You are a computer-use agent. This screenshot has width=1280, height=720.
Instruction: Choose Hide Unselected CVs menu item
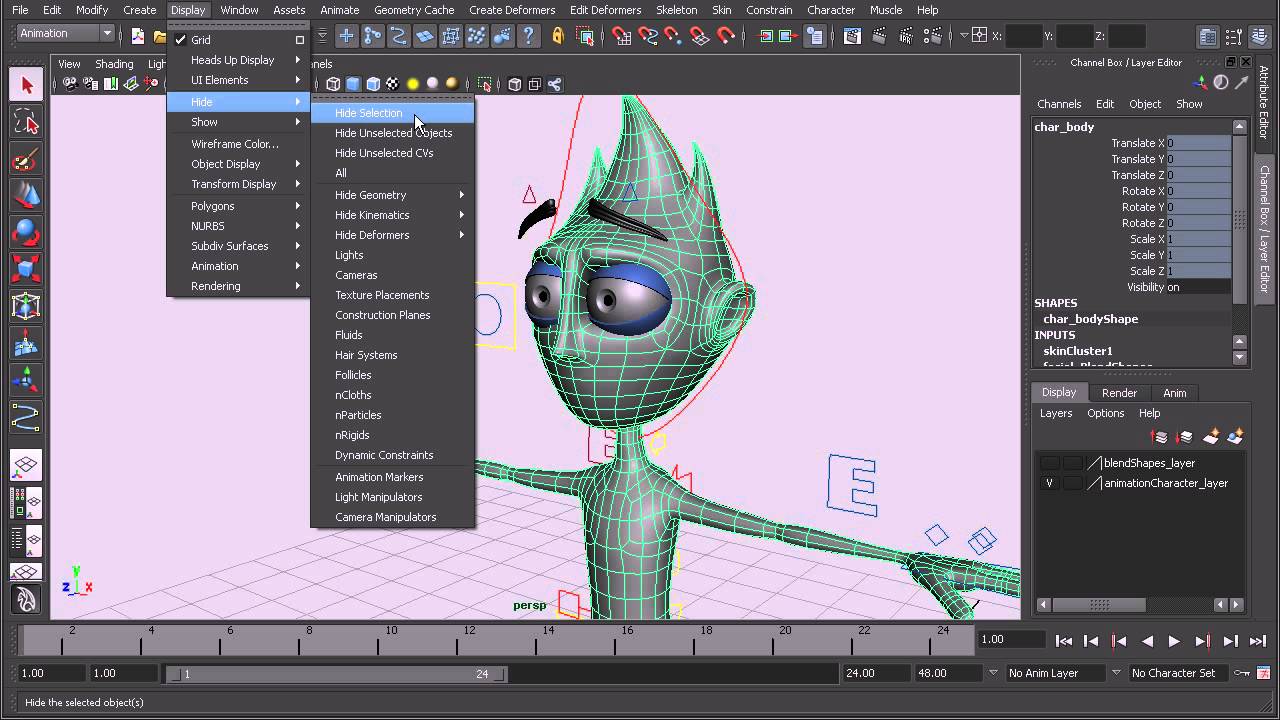coord(392,153)
